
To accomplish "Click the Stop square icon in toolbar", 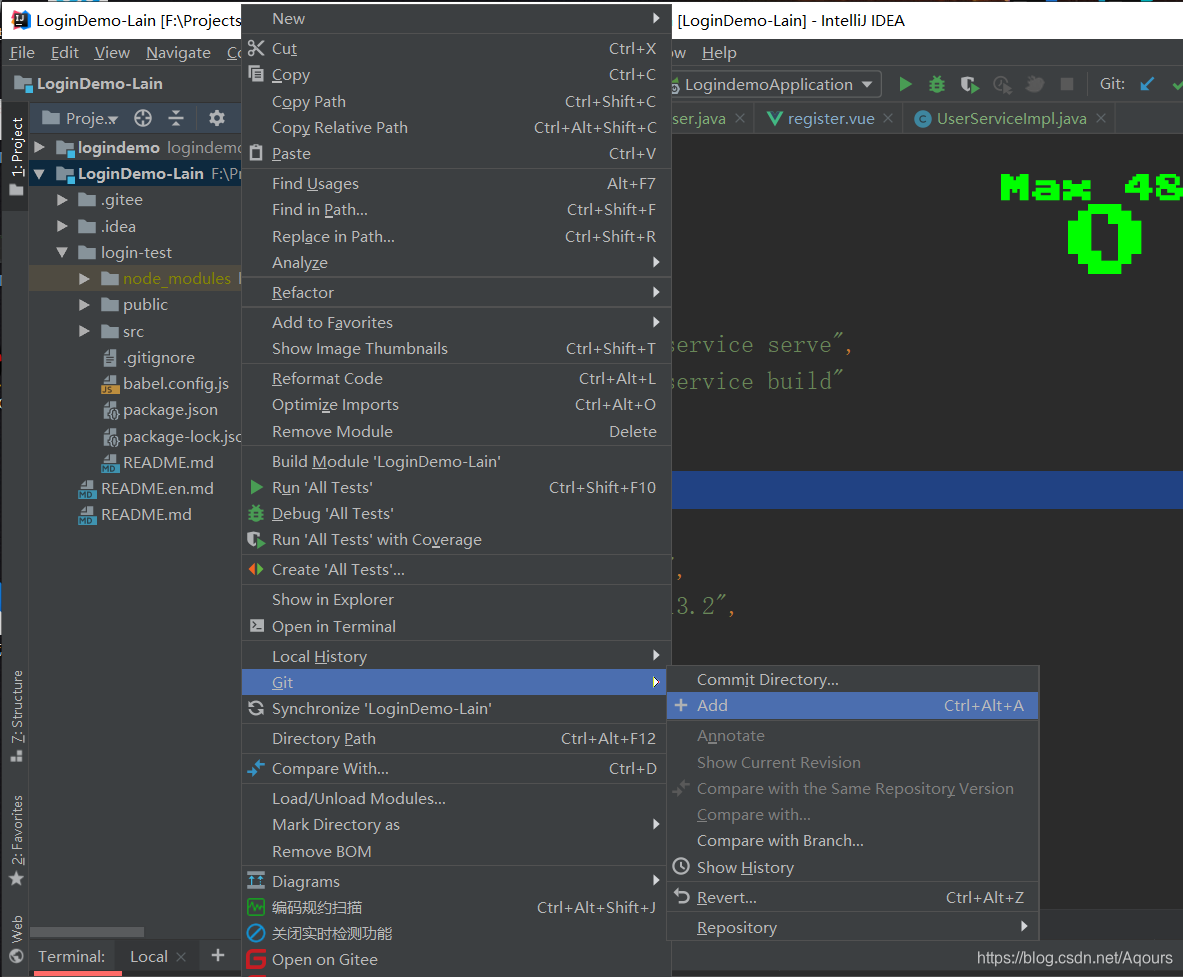I will click(1067, 84).
